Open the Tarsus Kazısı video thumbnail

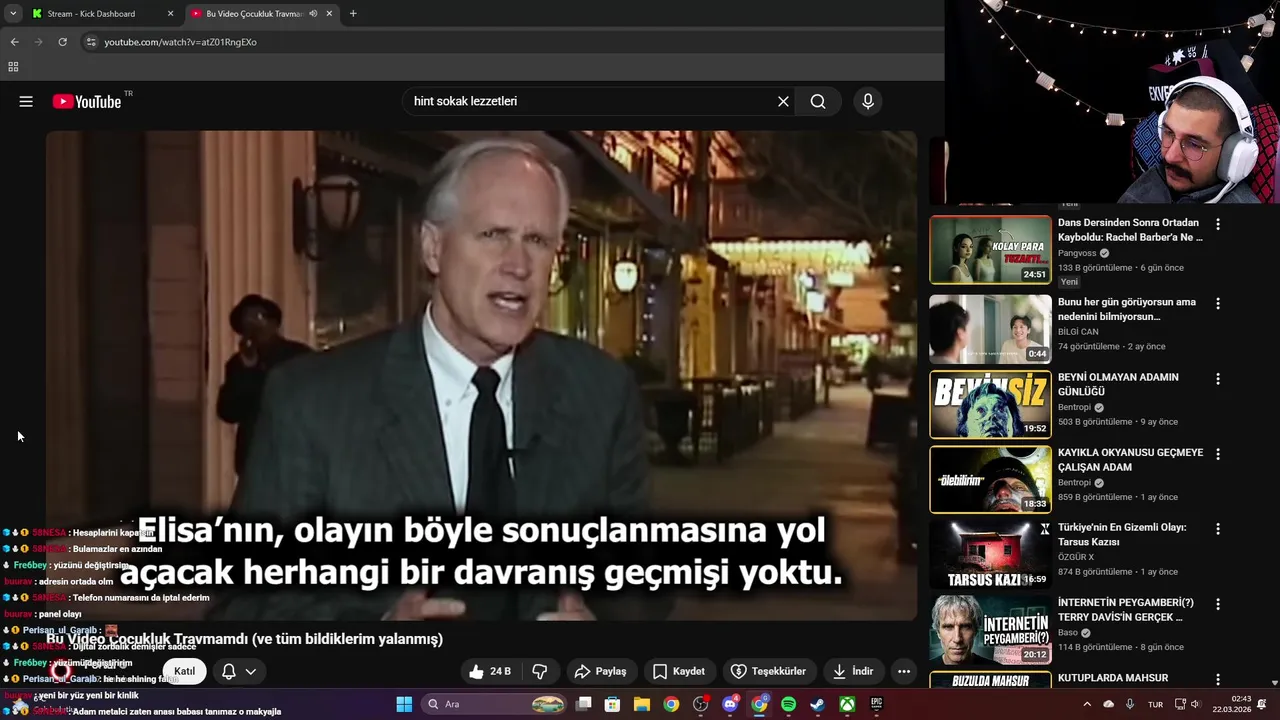[x=990, y=554]
